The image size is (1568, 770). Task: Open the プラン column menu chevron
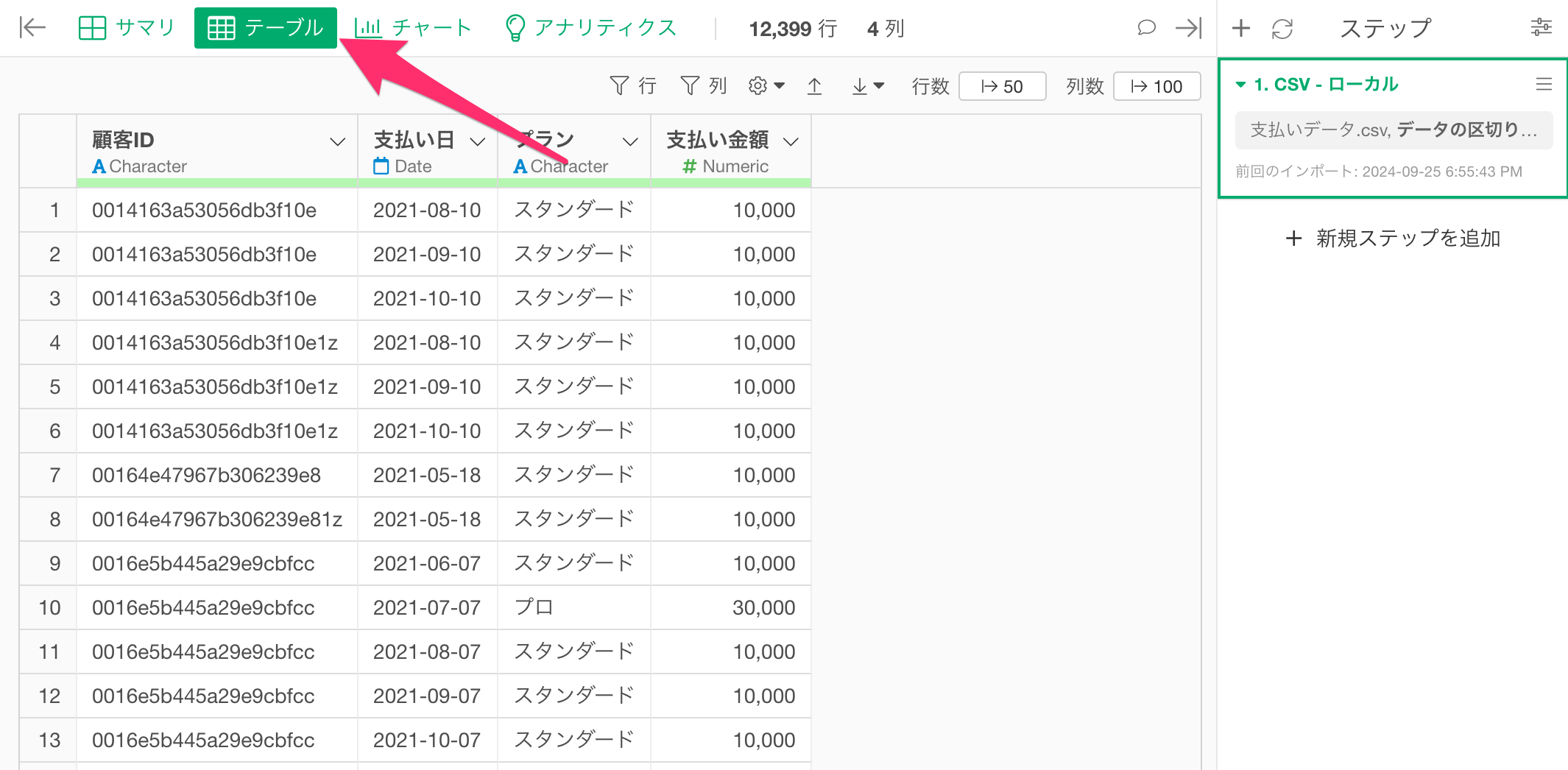(x=630, y=141)
